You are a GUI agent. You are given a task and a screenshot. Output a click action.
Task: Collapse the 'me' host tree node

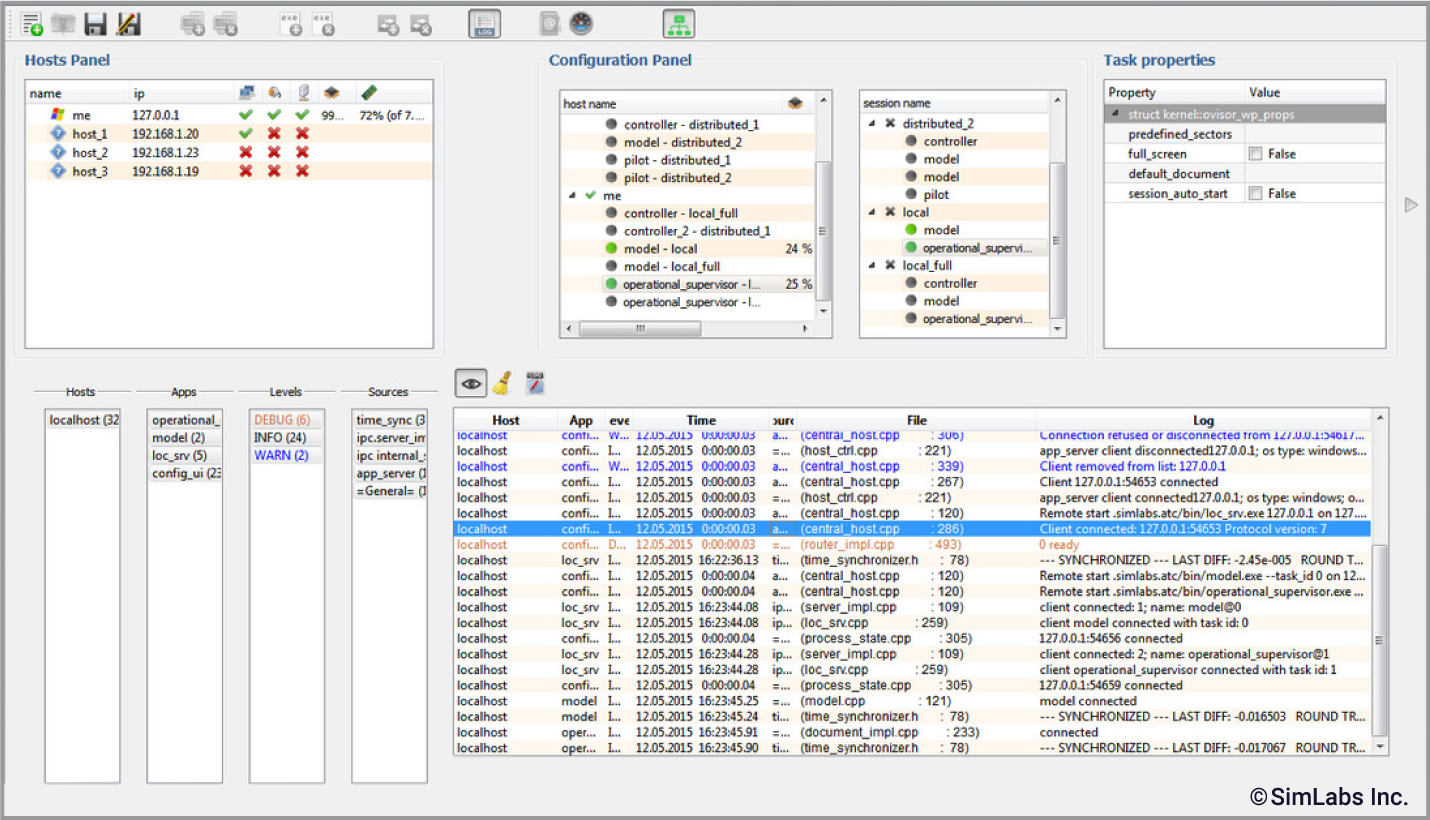pos(572,196)
